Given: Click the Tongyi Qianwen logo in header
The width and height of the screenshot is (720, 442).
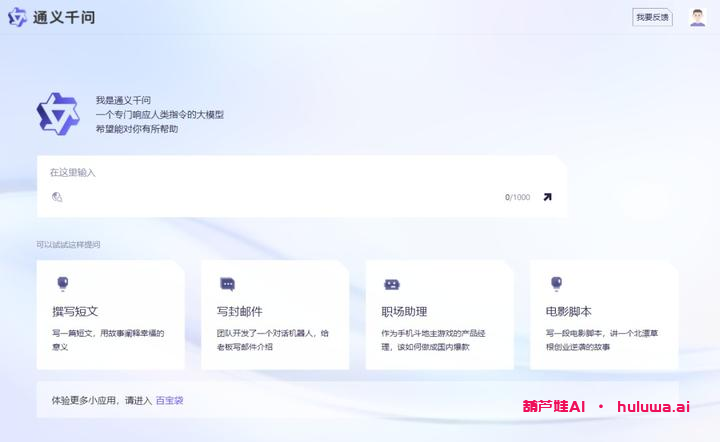Looking at the screenshot, I should tap(17, 17).
